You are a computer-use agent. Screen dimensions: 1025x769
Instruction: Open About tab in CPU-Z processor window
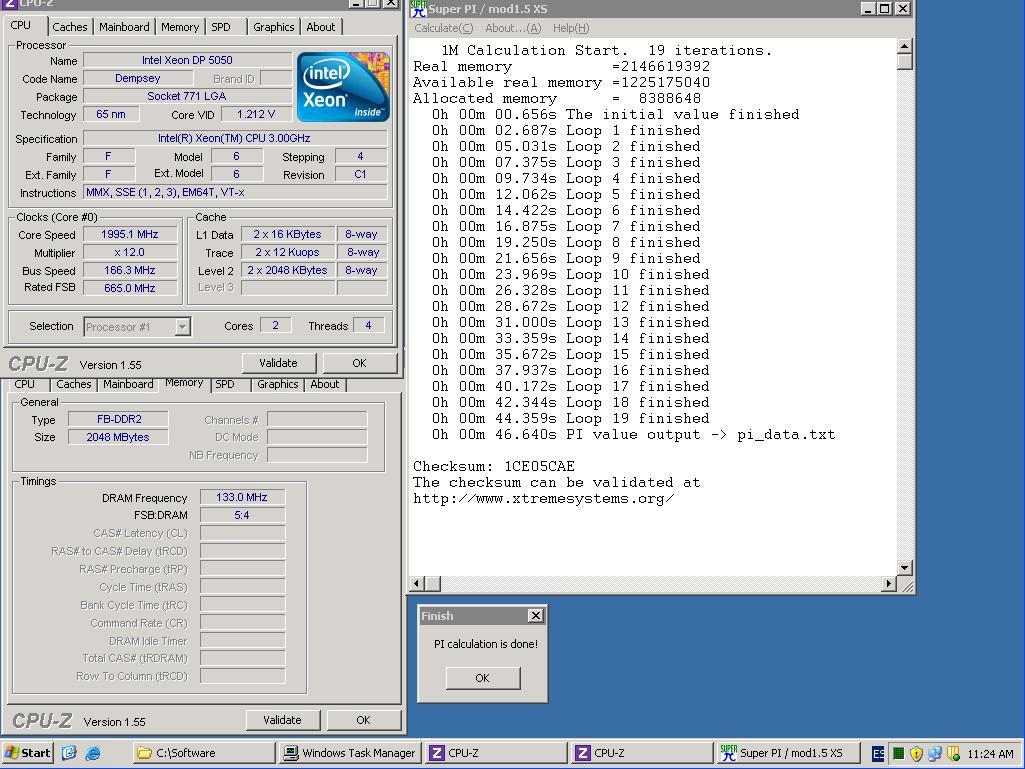click(x=320, y=27)
